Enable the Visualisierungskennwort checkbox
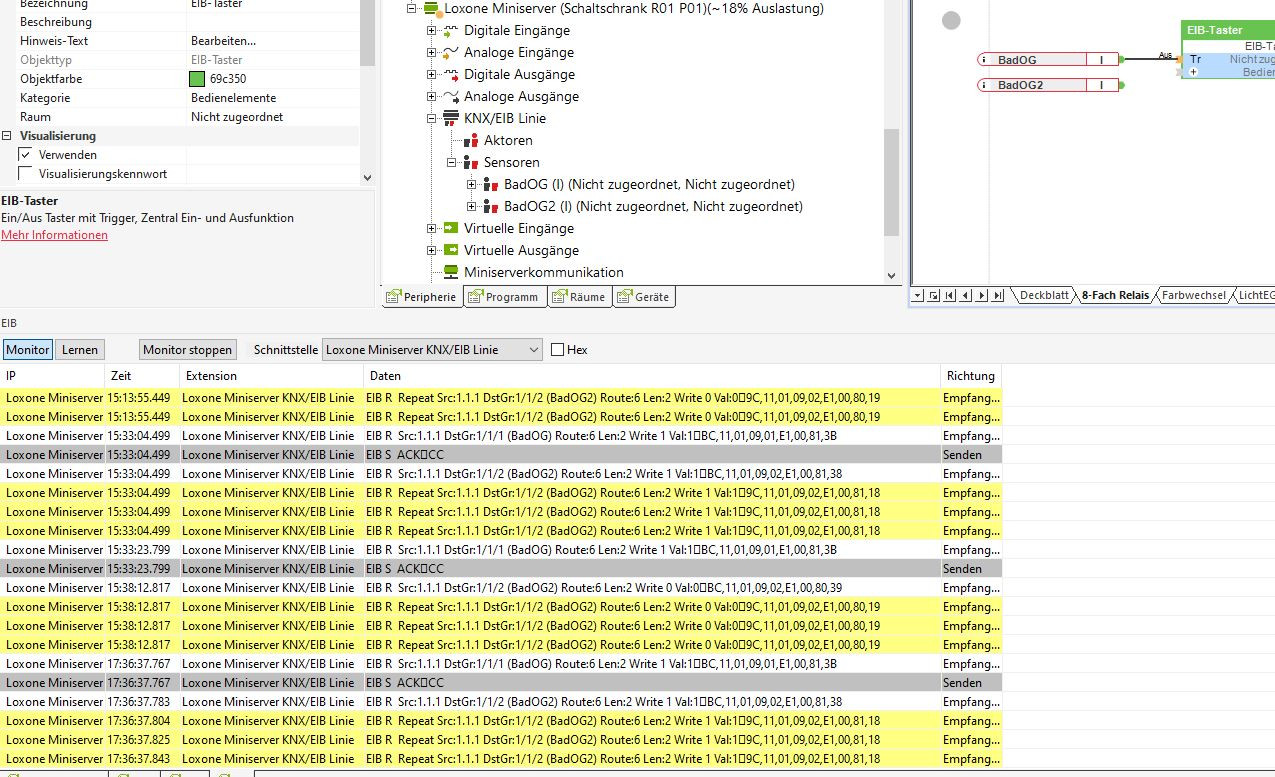The width and height of the screenshot is (1275, 777). tap(26, 174)
